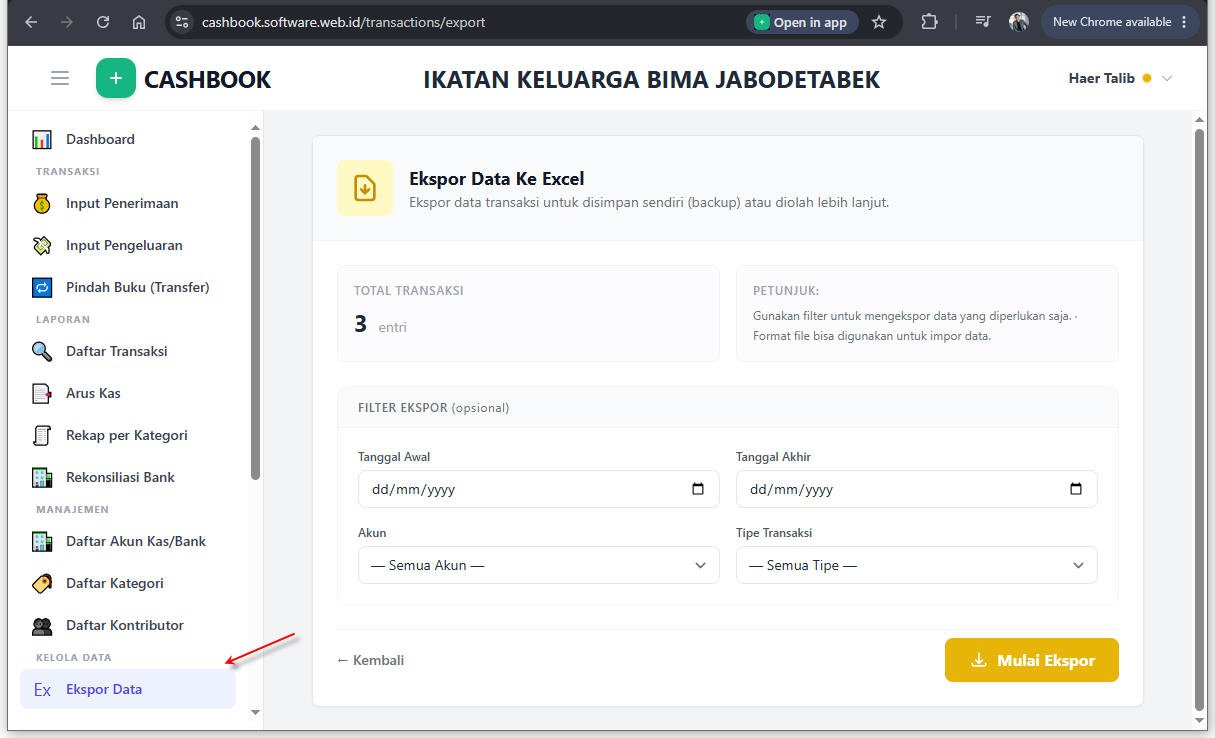Click the sidebar scrollbar thumb
Viewport: 1215px width, 738px height.
pos(255,308)
